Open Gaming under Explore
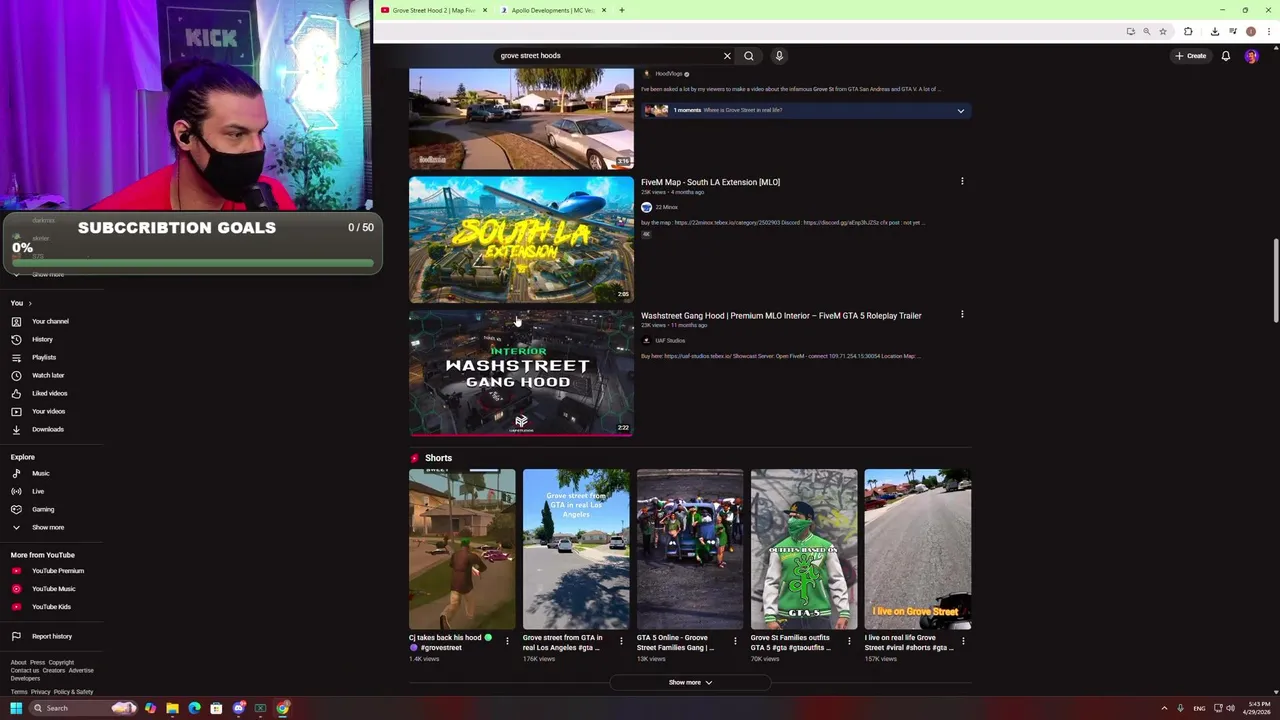 pos(43,509)
